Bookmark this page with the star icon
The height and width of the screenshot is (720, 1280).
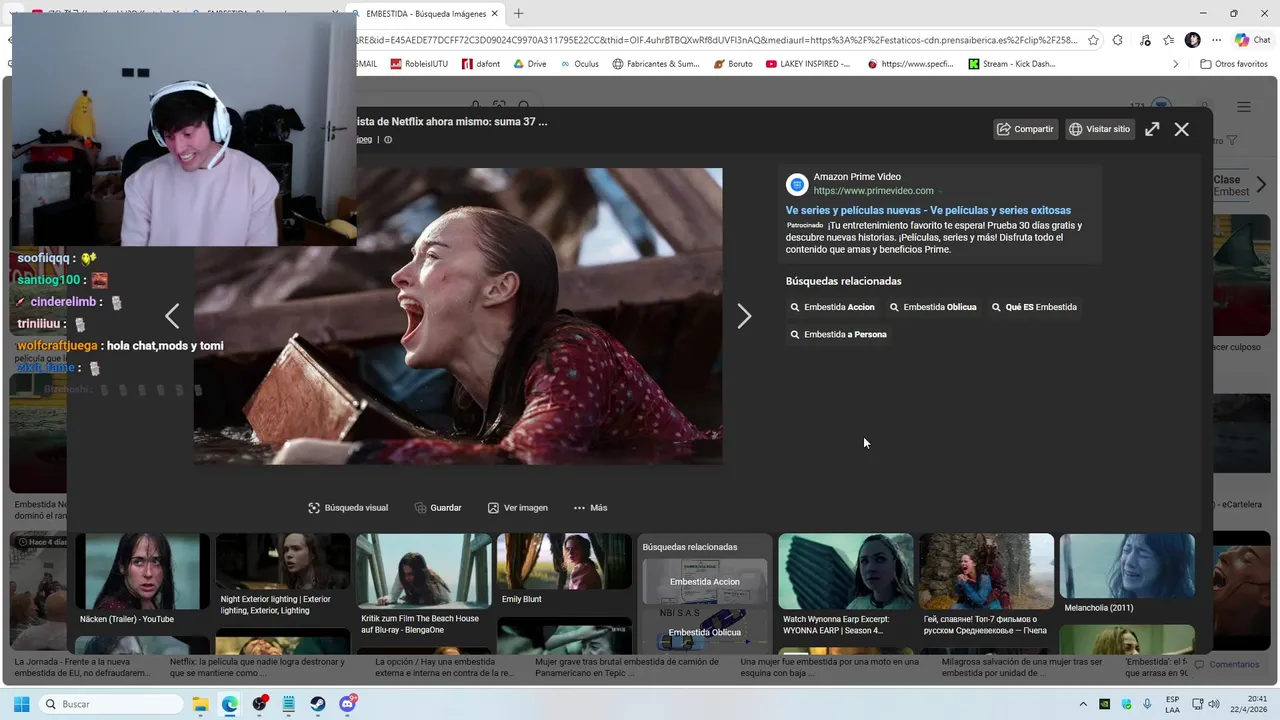tap(1093, 40)
